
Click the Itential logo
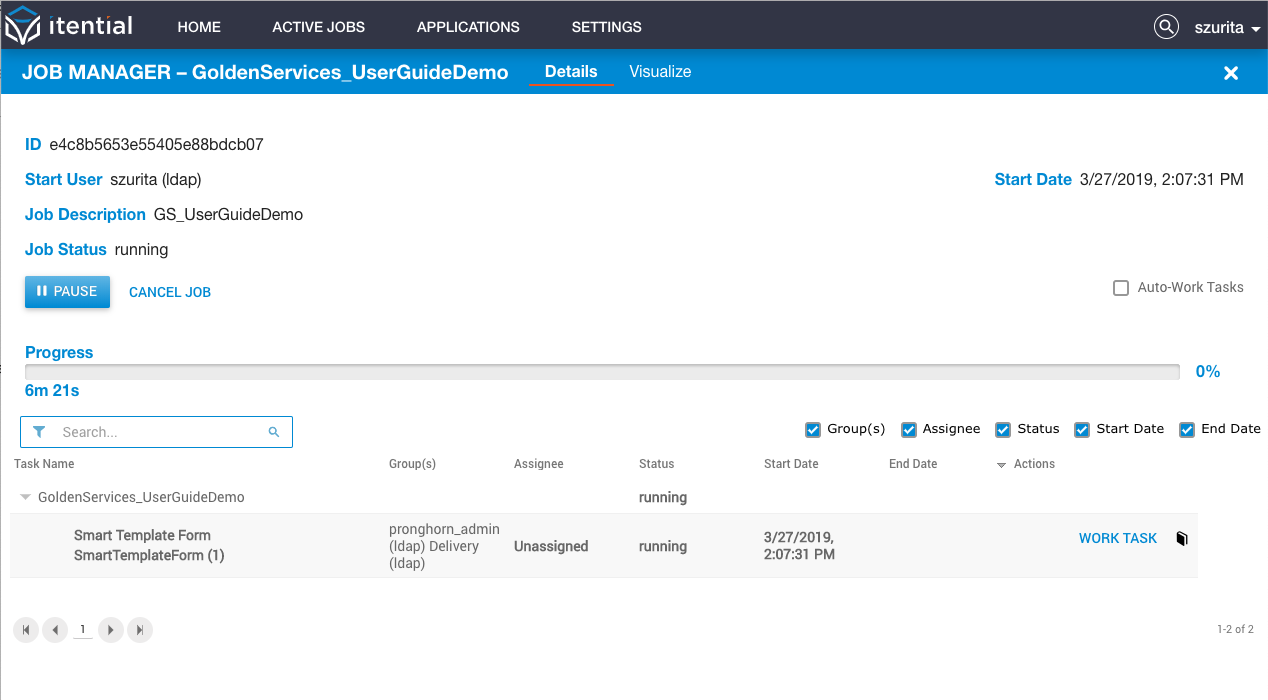(x=69, y=26)
